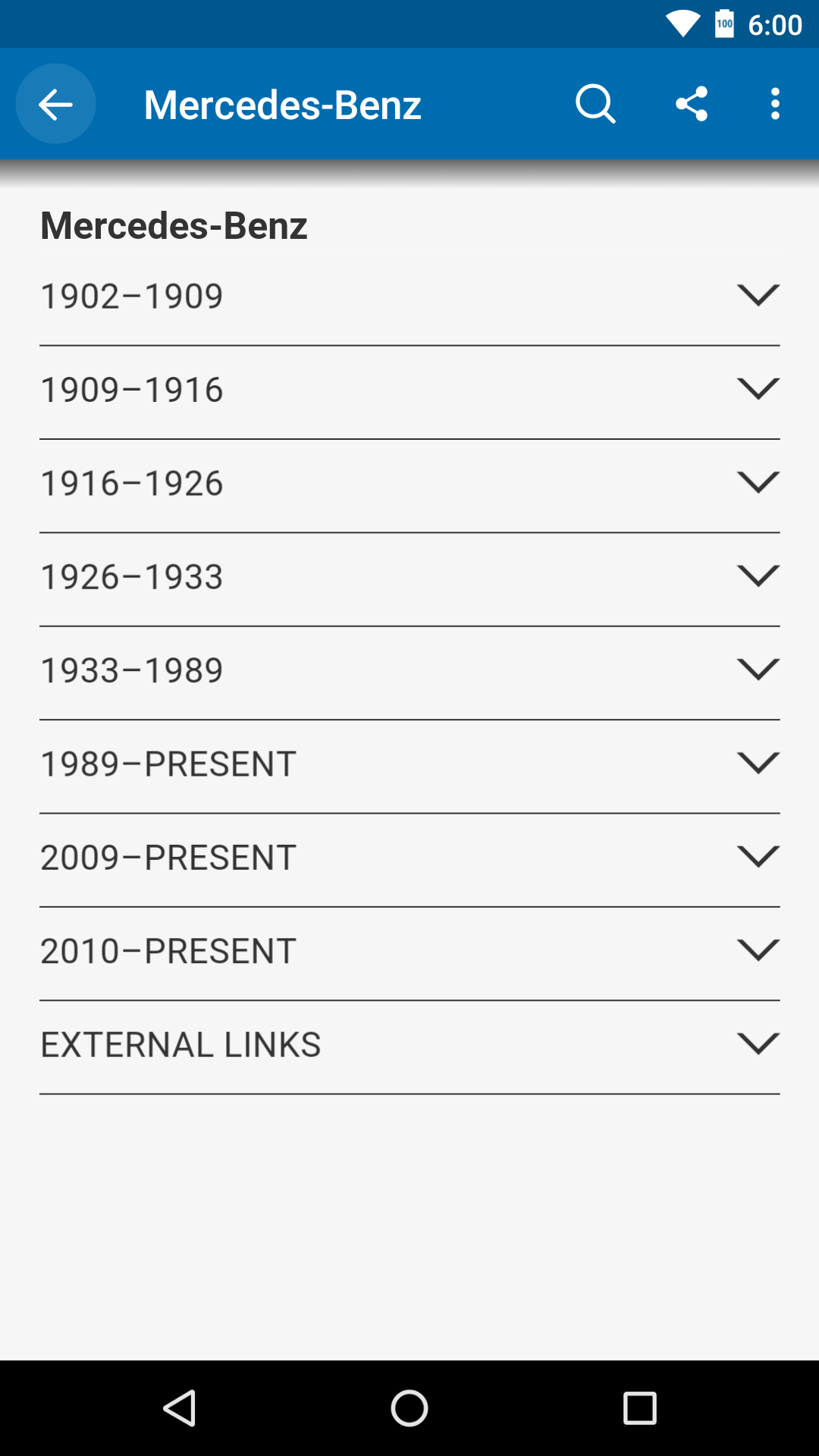Tap the back arrow in the header
The height and width of the screenshot is (1456, 819).
[x=55, y=104]
